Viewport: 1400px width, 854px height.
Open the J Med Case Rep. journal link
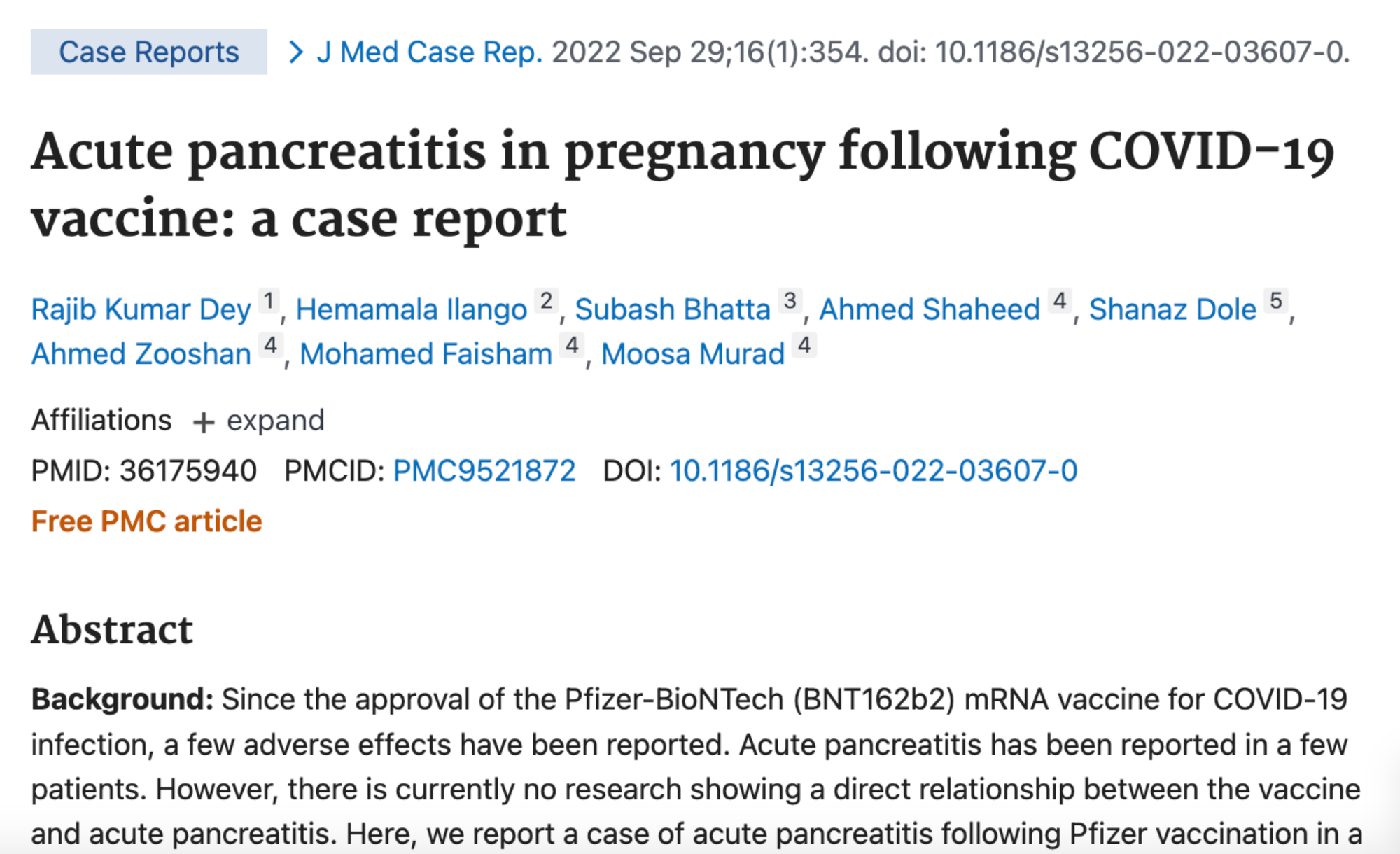[x=430, y=52]
